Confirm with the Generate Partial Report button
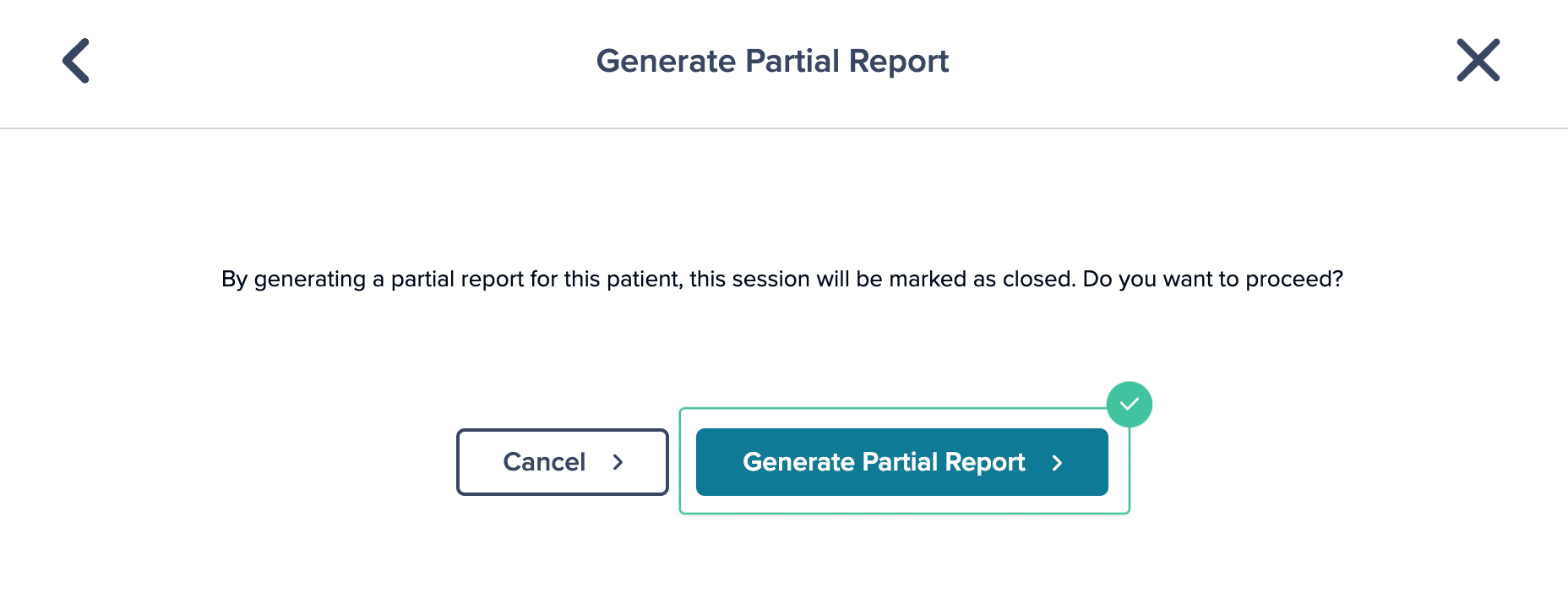 pos(901,462)
